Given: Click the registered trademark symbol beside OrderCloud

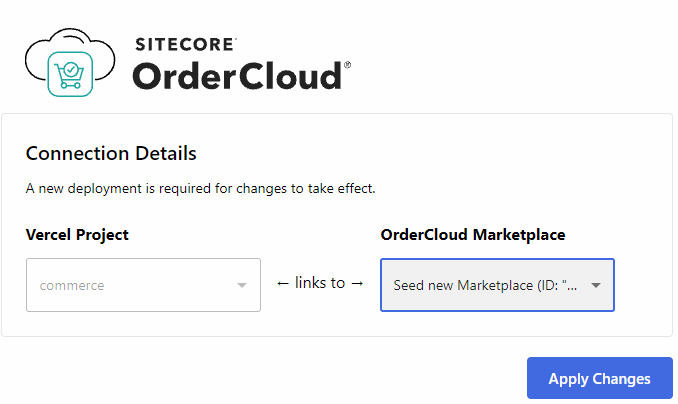Looking at the screenshot, I should [x=347, y=65].
